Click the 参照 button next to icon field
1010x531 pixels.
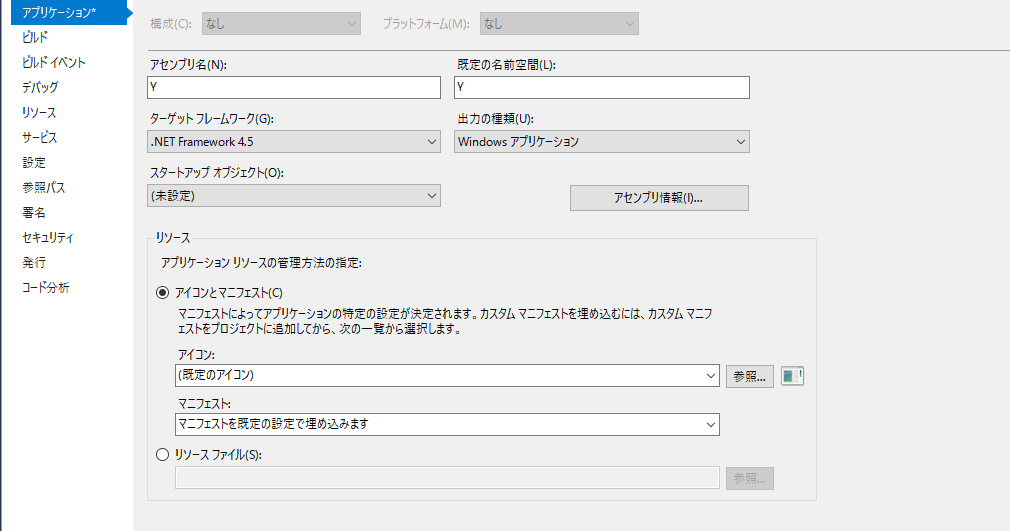tap(750, 376)
